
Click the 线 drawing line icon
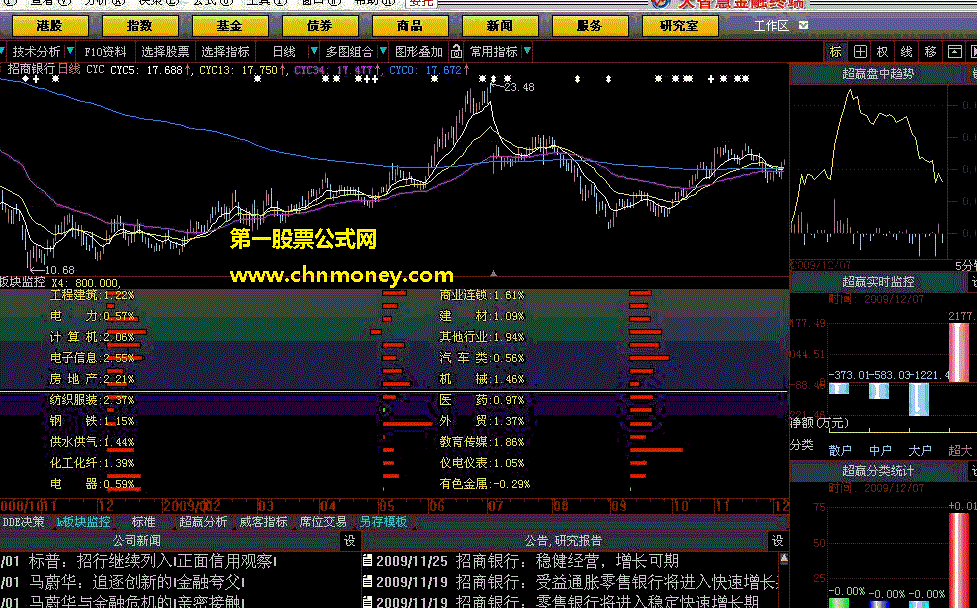pyautogui.click(x=907, y=52)
